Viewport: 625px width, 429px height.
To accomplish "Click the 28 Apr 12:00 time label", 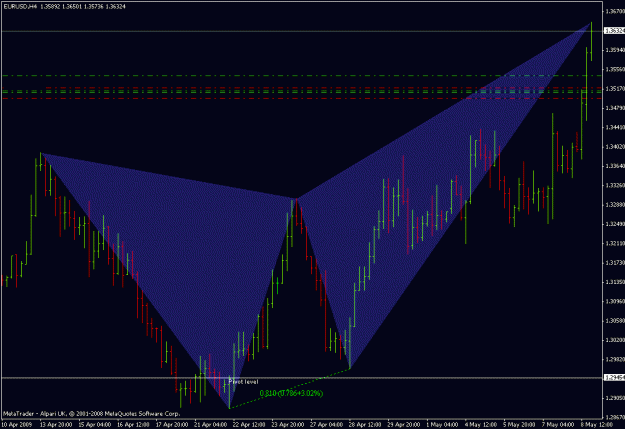I will pos(365,425).
